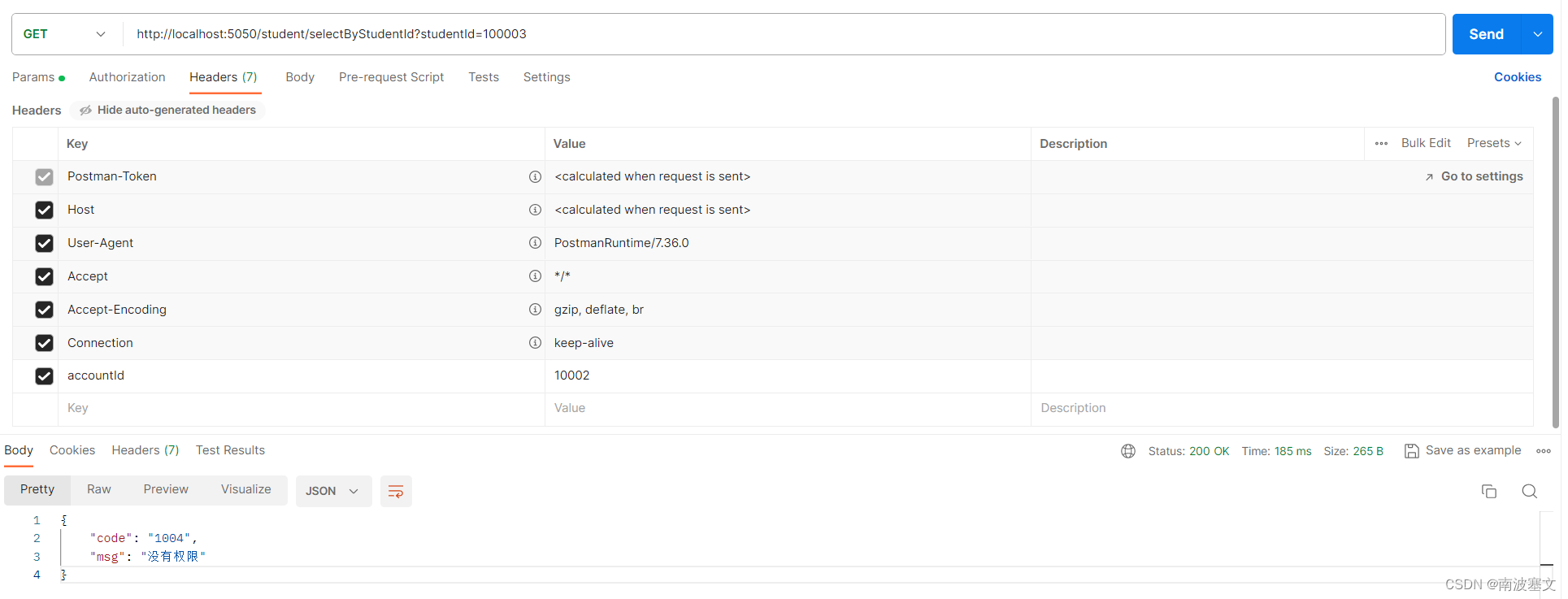Click the info icon beside Host
Image resolution: width=1568 pixels, height=599 pixels.
pos(535,210)
